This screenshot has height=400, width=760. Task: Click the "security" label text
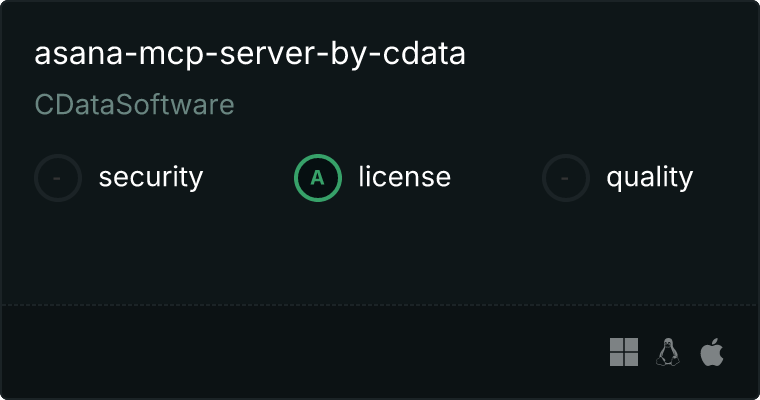[150, 178]
